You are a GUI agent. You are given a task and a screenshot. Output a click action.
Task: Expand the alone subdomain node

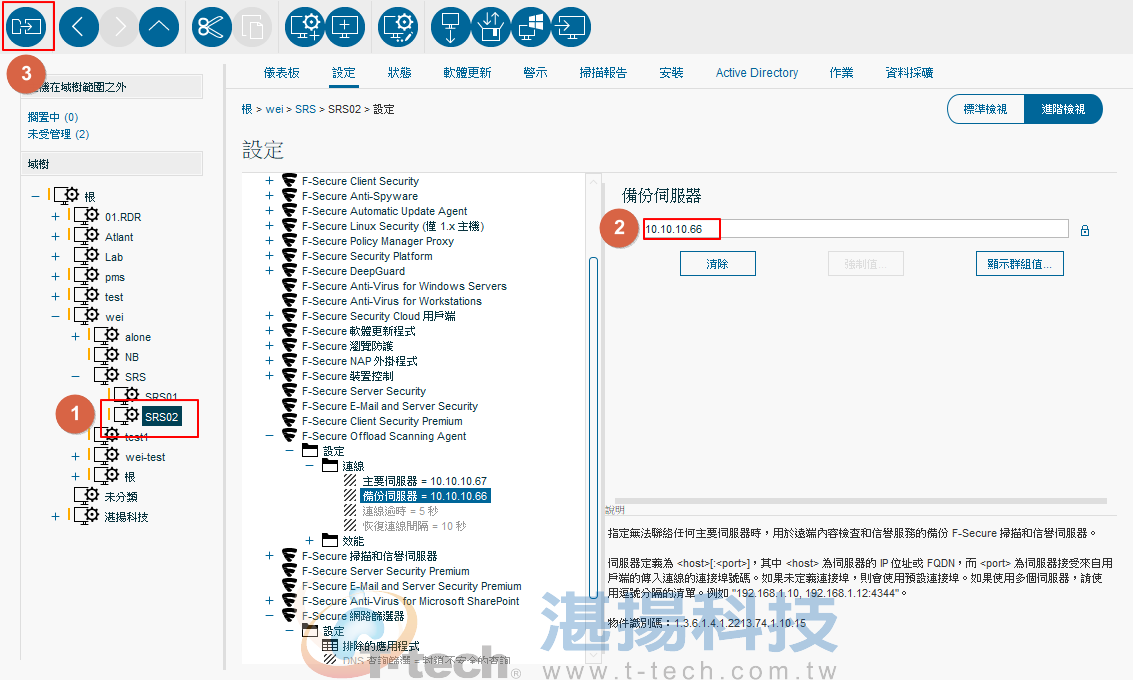pyautogui.click(x=75, y=337)
